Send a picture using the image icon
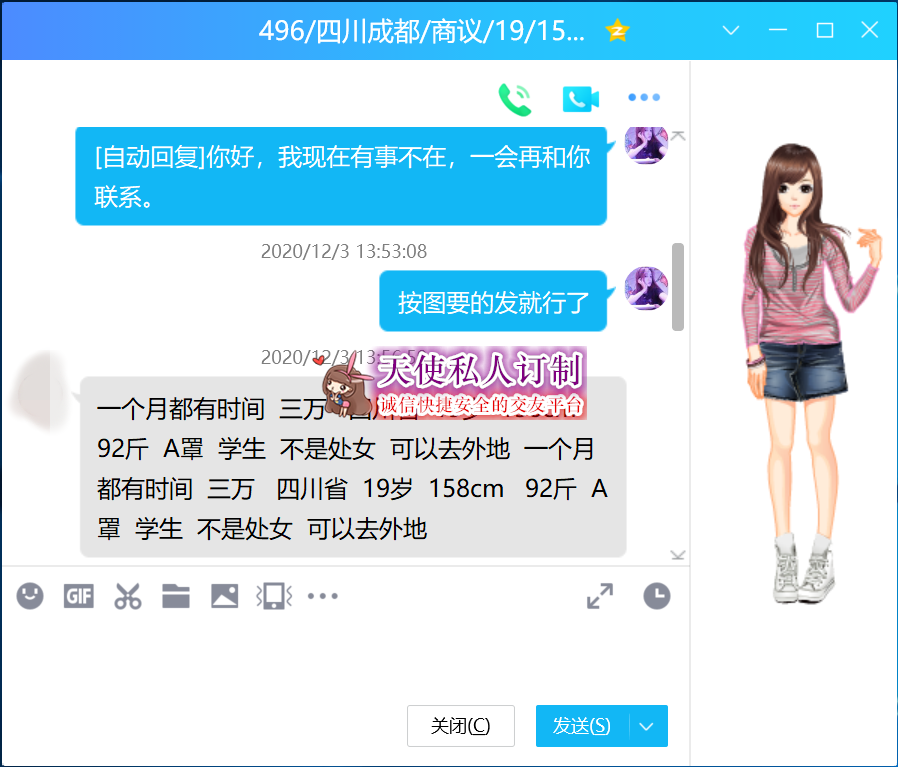This screenshot has width=898, height=767. (x=224, y=595)
